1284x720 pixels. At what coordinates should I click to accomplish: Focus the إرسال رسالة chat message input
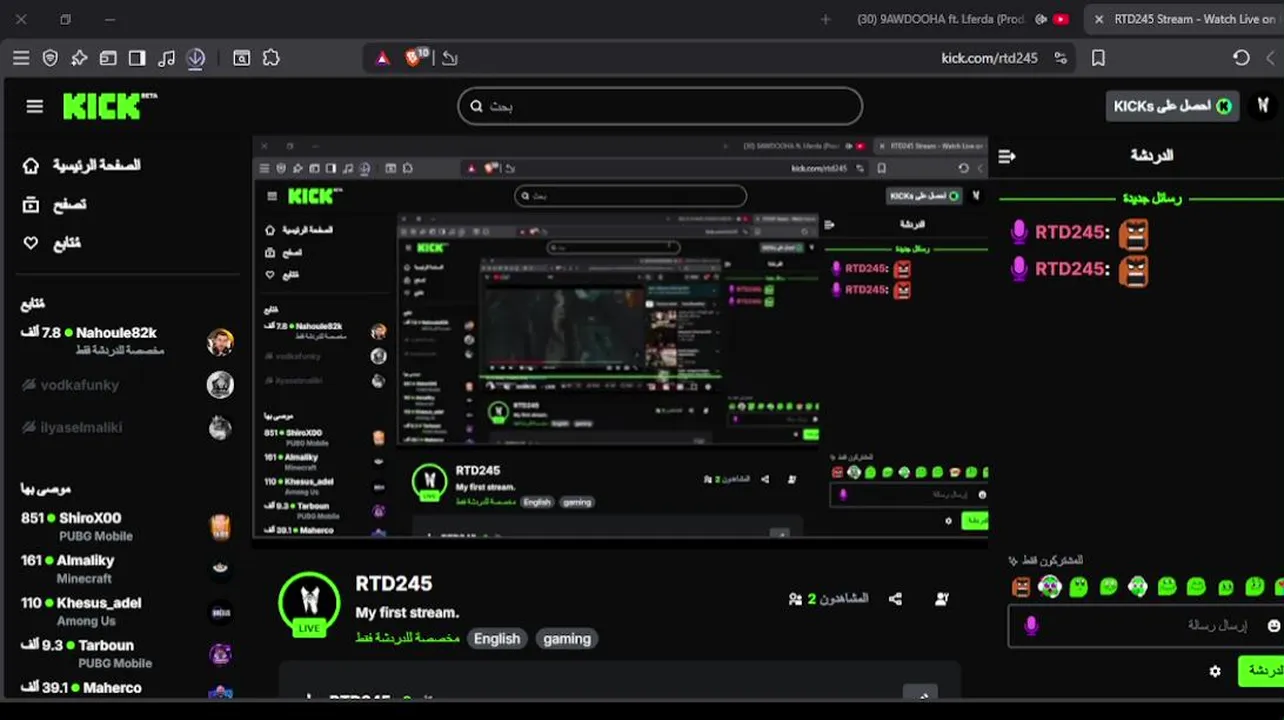[x=1146, y=626]
